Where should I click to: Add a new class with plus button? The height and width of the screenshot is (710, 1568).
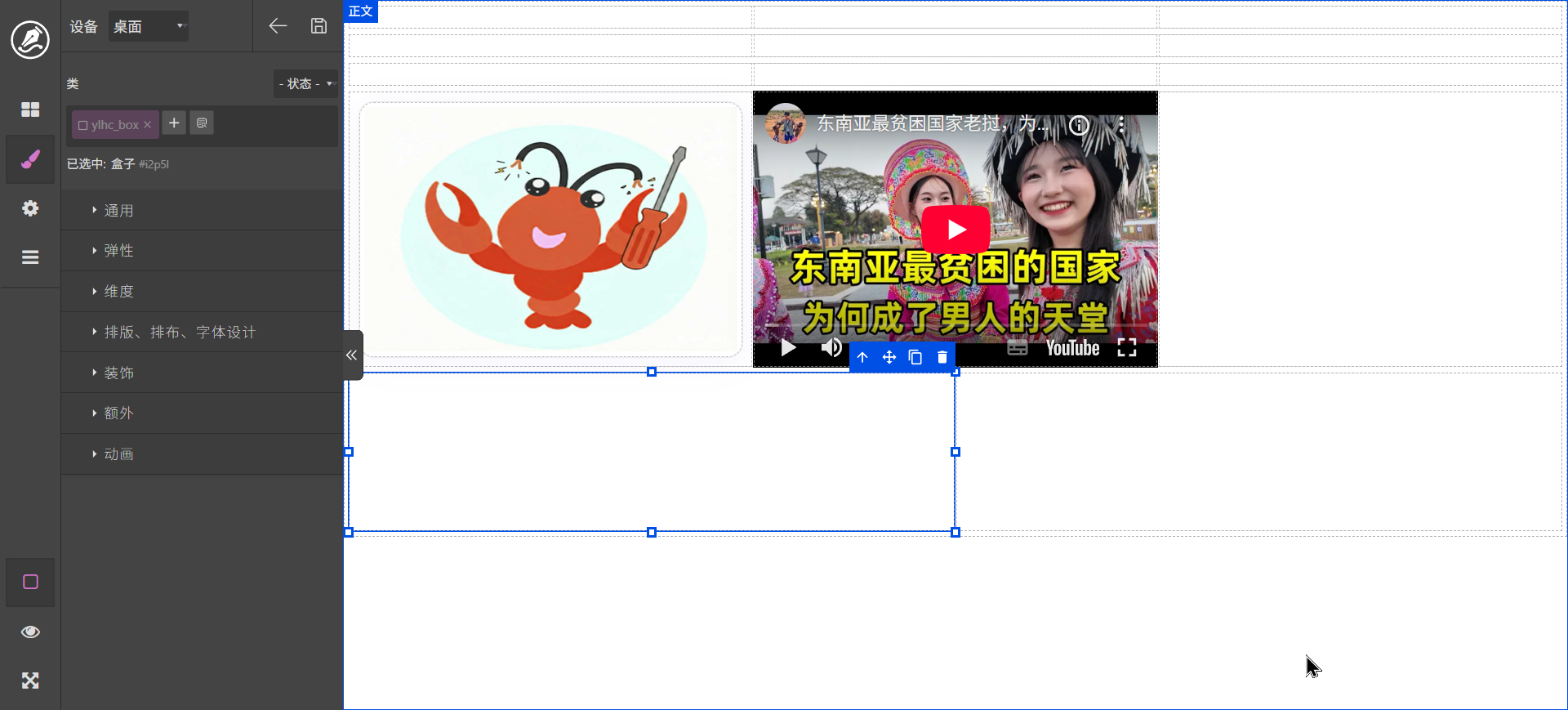(x=174, y=123)
